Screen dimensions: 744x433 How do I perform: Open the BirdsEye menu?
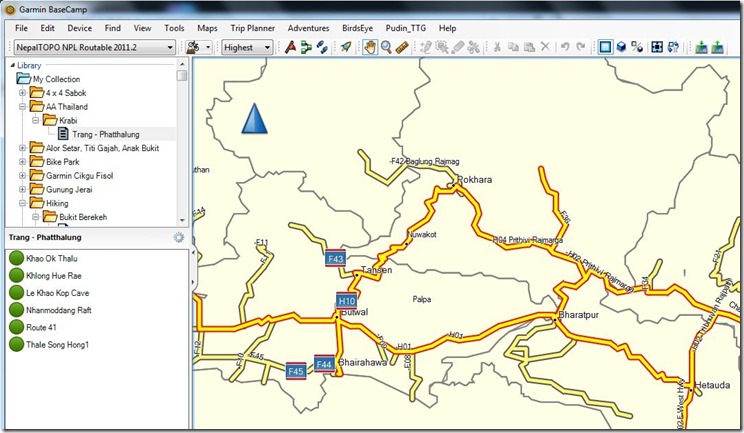click(357, 28)
